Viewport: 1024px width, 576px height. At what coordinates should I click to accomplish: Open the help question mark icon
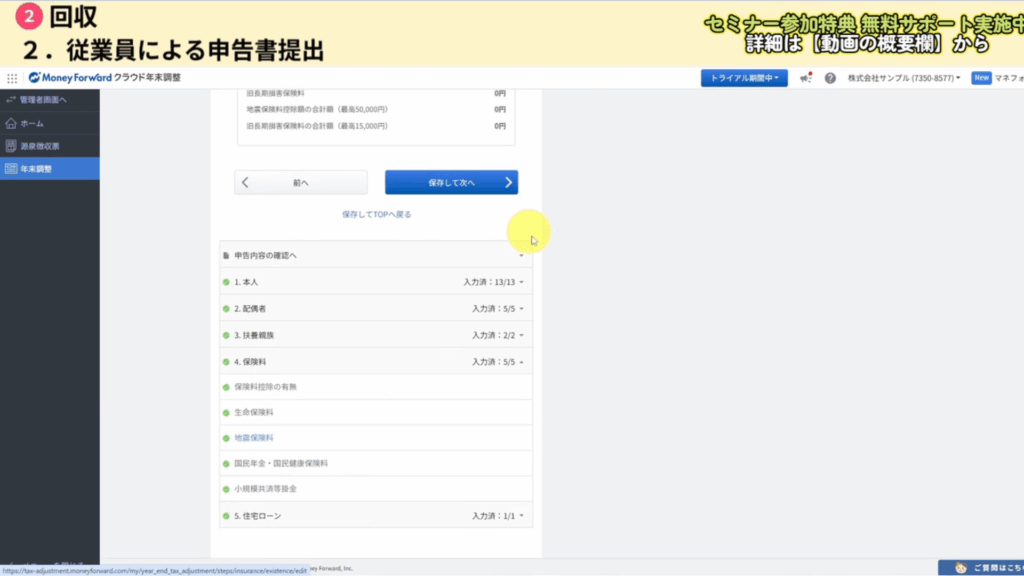(x=830, y=78)
